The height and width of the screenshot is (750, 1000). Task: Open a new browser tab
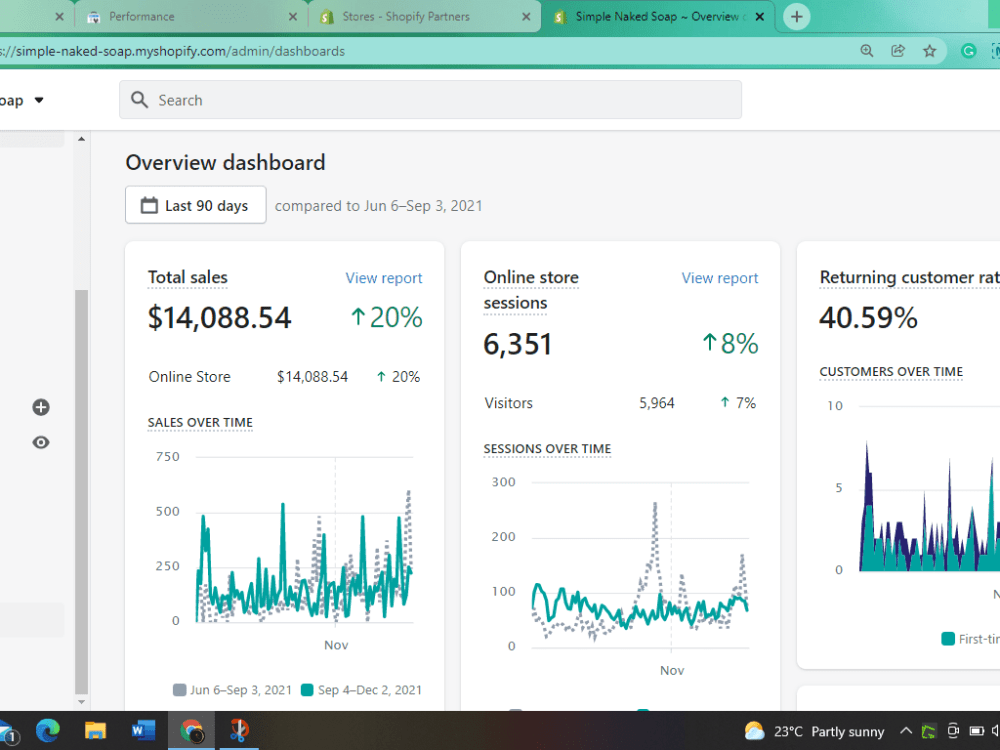coord(797,17)
